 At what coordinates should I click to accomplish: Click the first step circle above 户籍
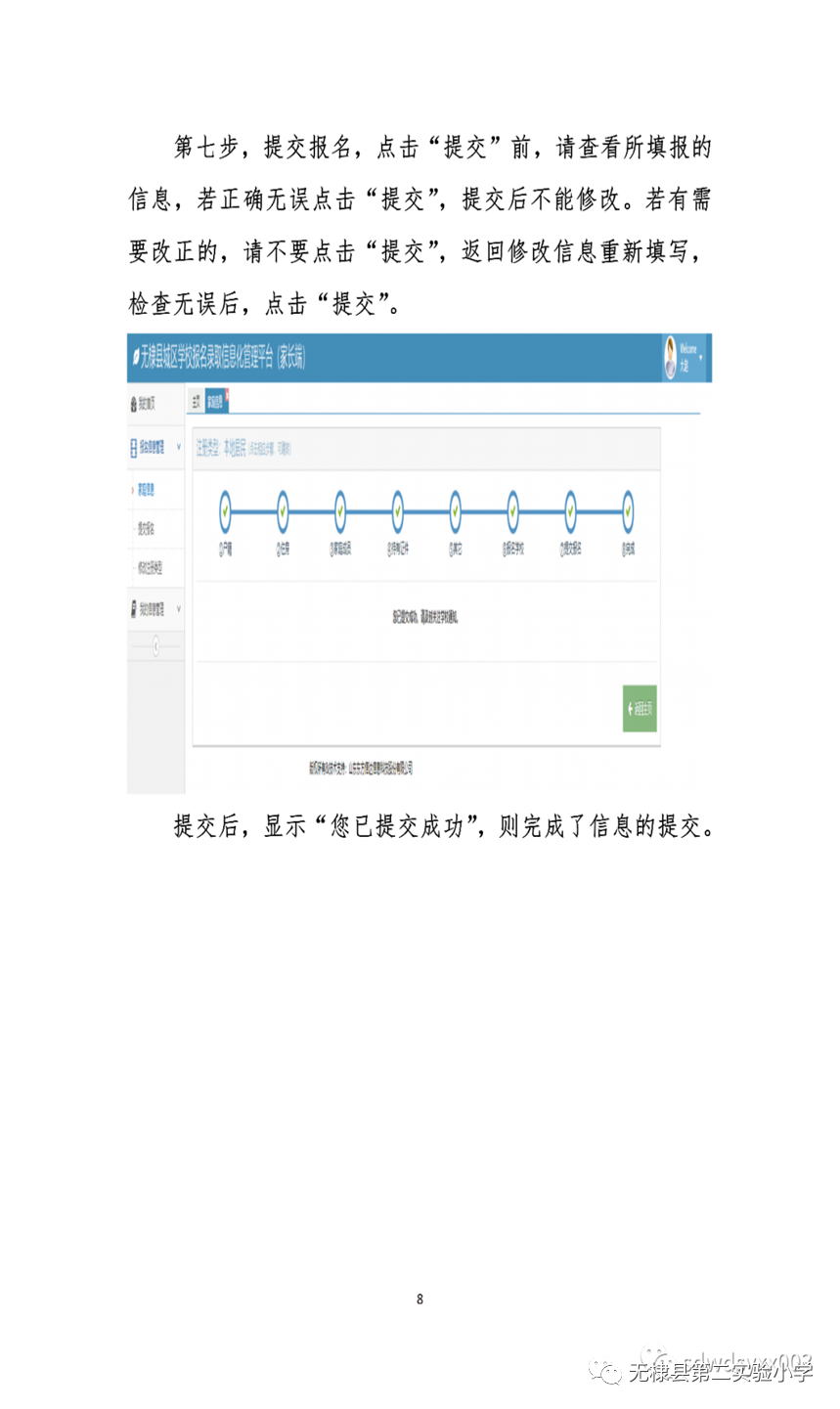click(x=226, y=510)
